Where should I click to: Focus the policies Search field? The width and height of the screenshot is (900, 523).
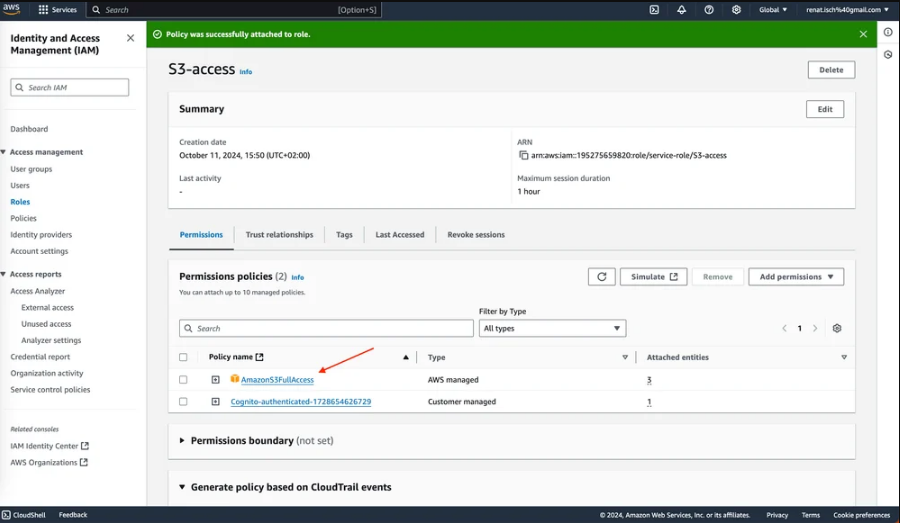[x=326, y=328]
